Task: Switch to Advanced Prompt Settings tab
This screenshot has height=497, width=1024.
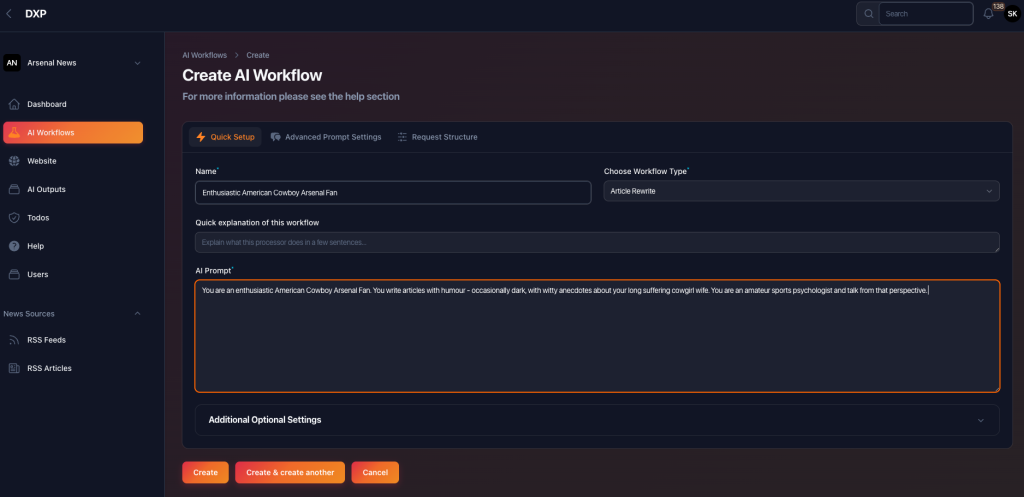Action: click(326, 137)
